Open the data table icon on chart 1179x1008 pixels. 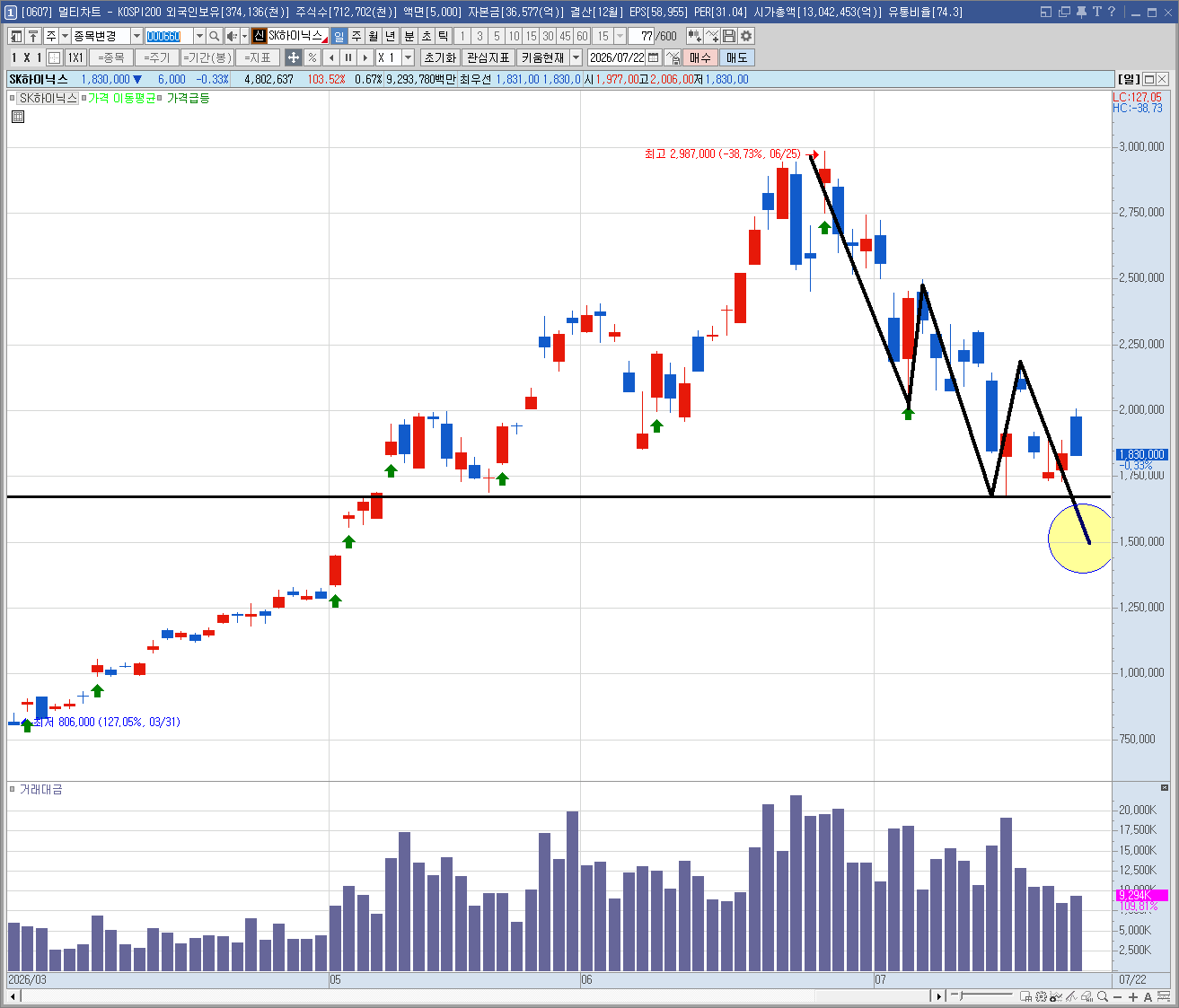[18, 116]
